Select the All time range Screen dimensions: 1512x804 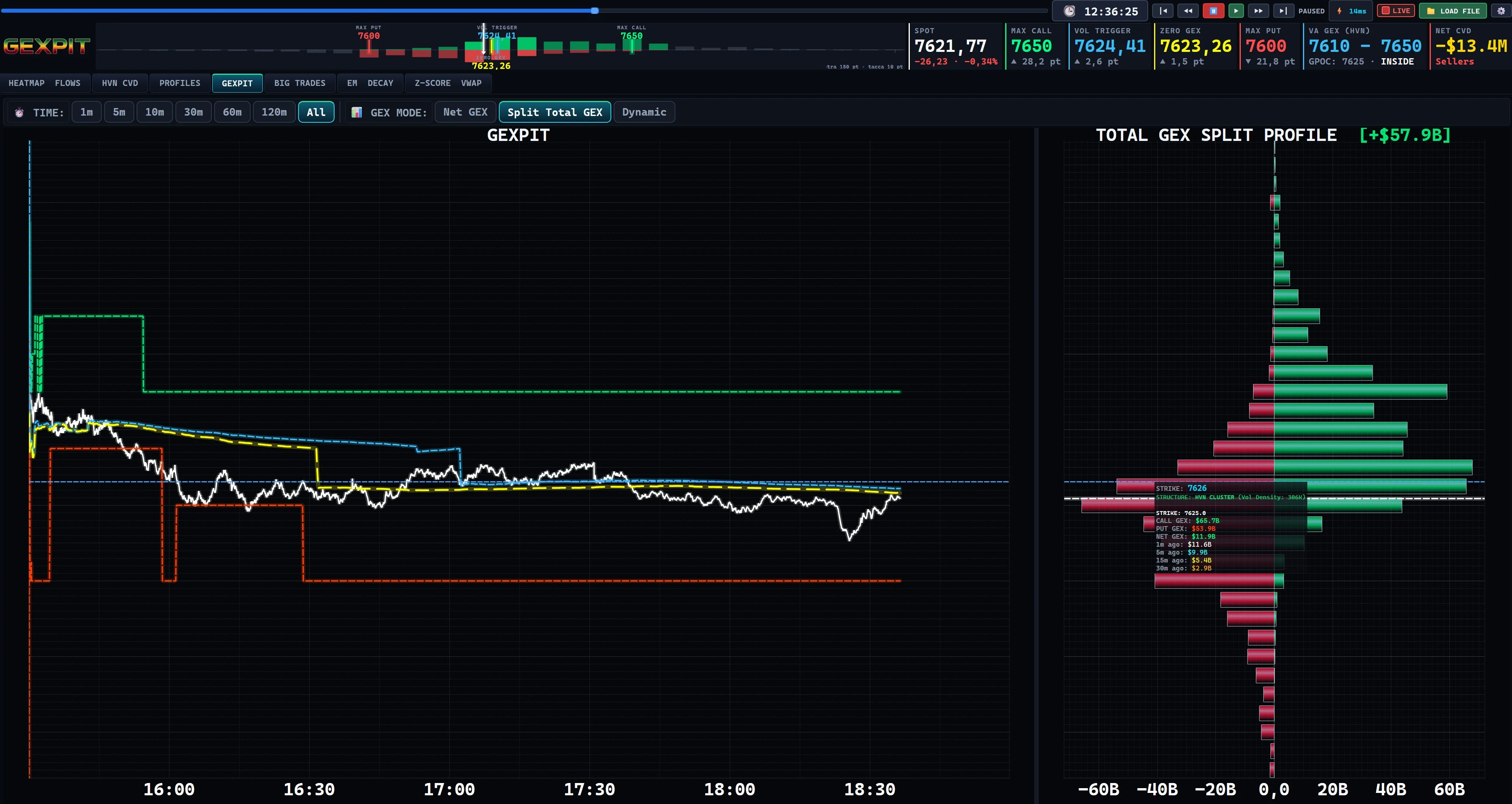click(316, 112)
